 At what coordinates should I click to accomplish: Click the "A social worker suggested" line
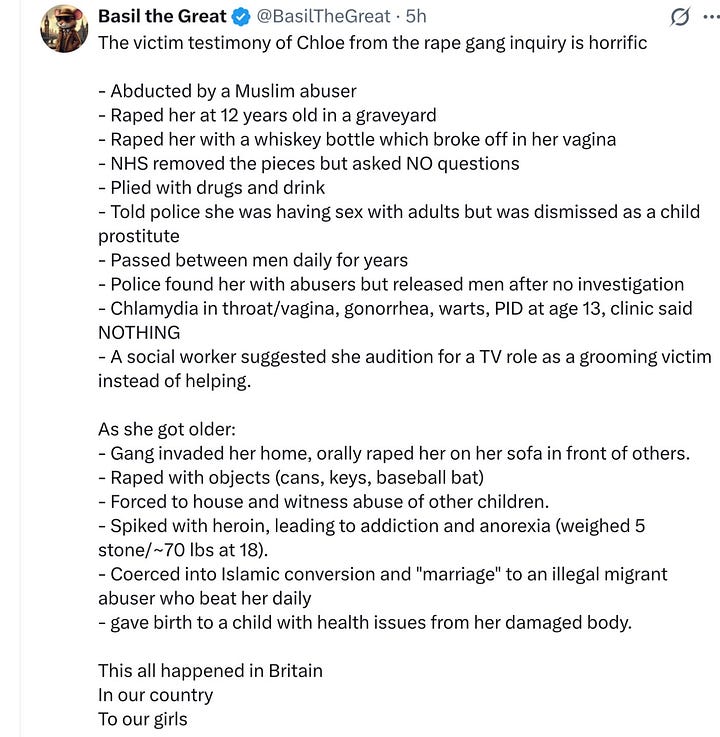pos(405,368)
